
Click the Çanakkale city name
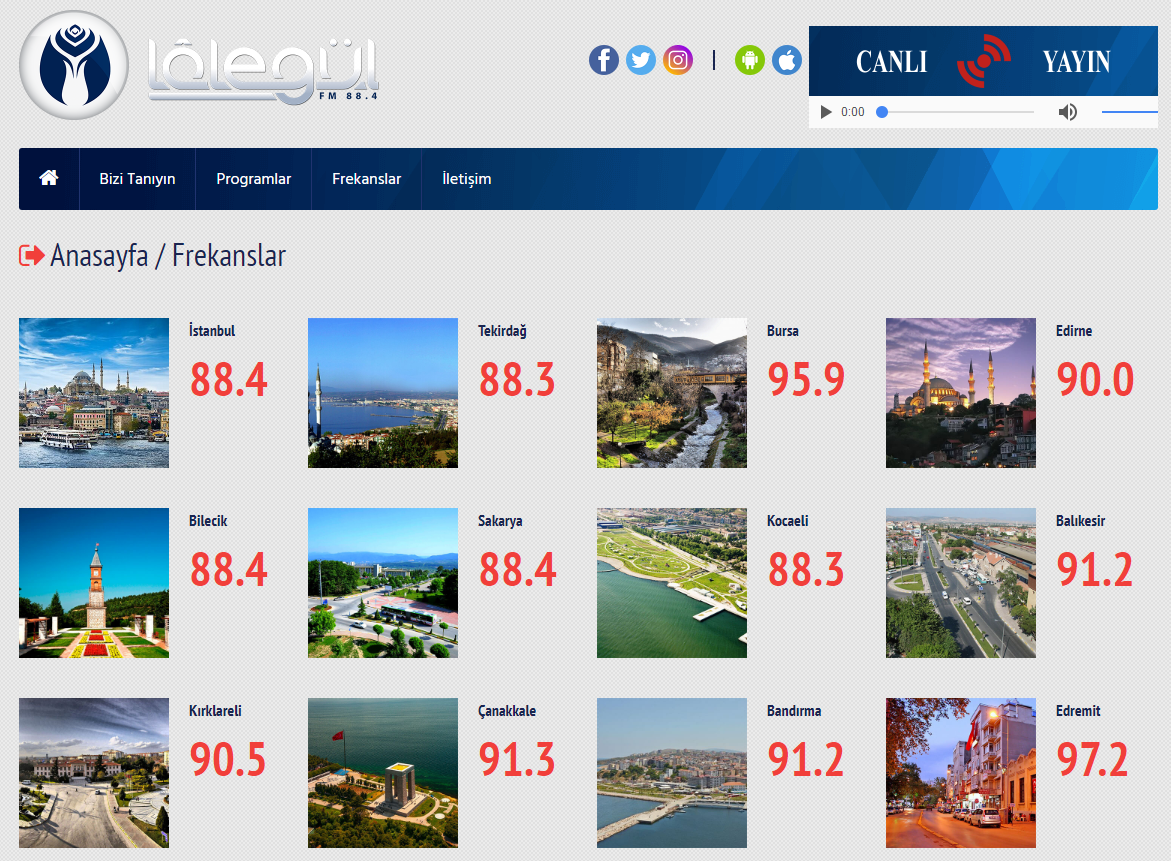click(x=507, y=711)
